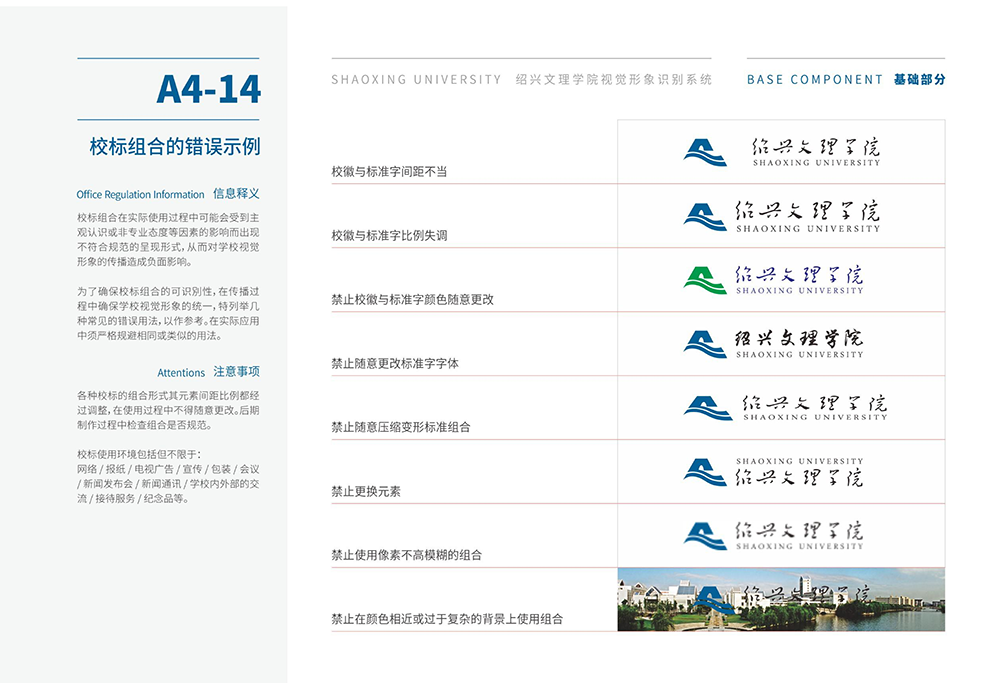Click the SHAOXING UNIVERSITY header text at top

(416, 79)
